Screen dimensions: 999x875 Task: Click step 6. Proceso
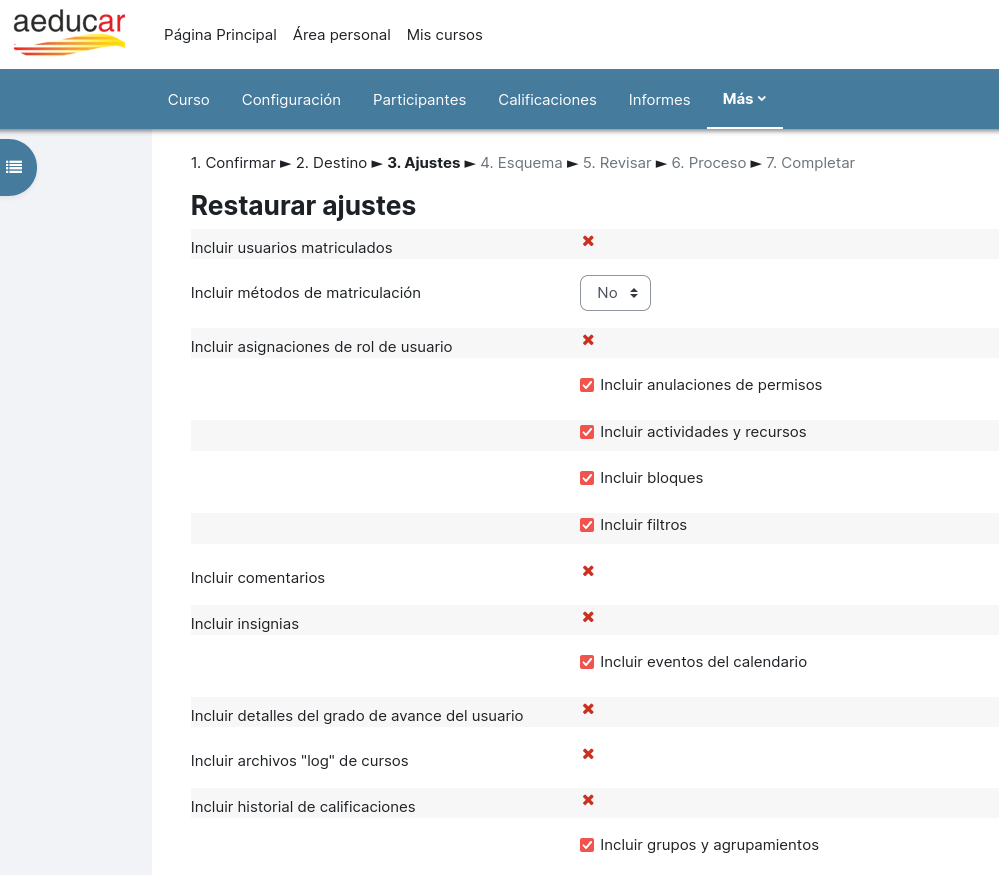[708, 163]
